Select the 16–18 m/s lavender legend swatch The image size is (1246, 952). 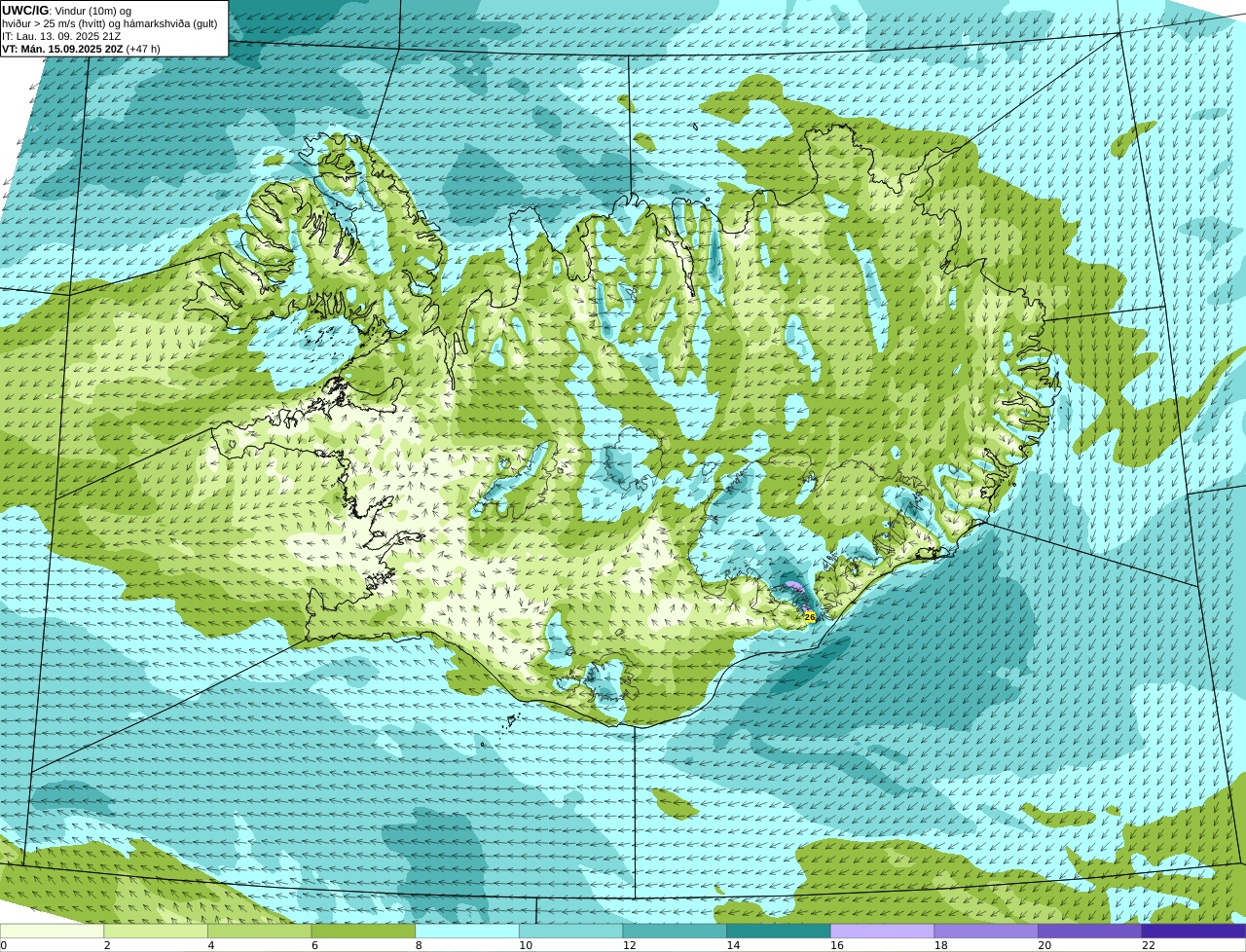coord(882,931)
